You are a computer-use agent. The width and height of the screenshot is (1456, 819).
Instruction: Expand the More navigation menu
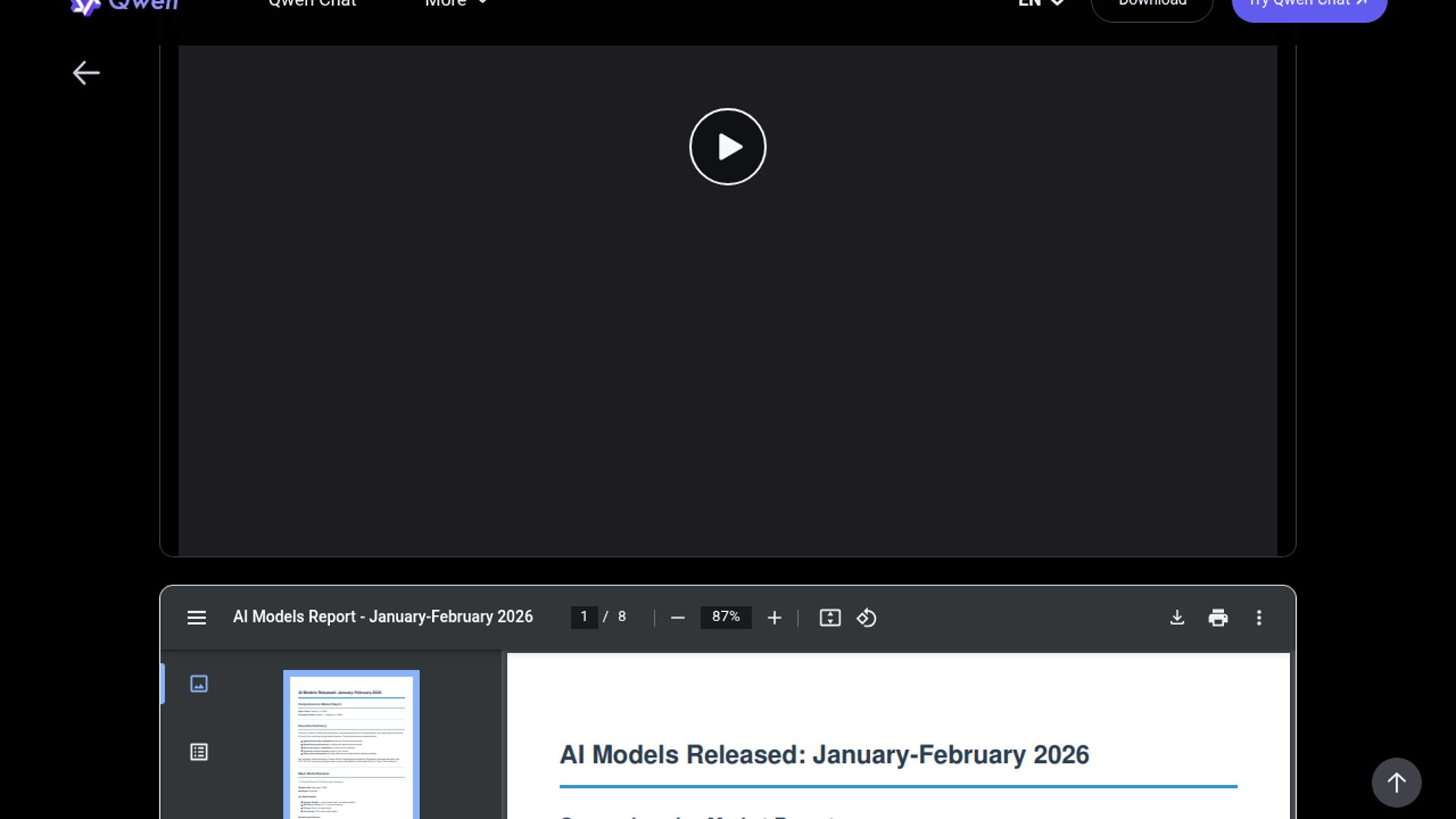point(455,4)
